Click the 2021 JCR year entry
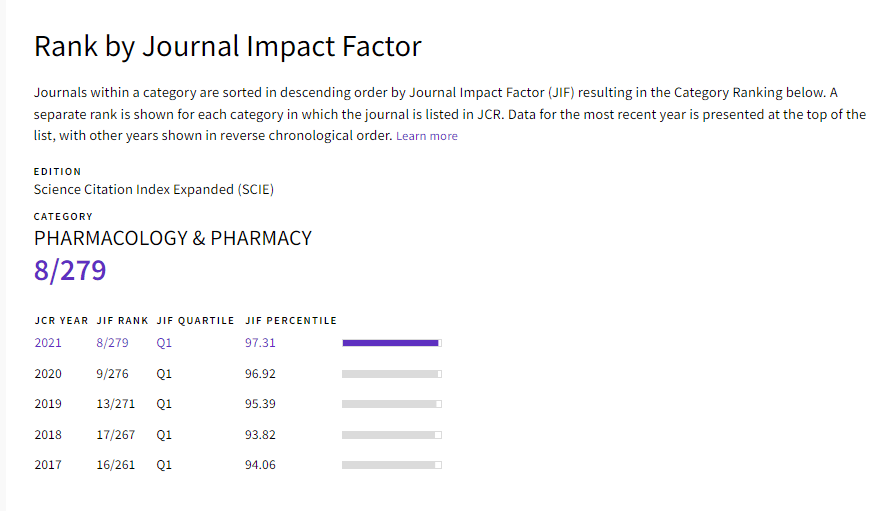Image resolution: width=894 pixels, height=511 pixels. click(48, 343)
